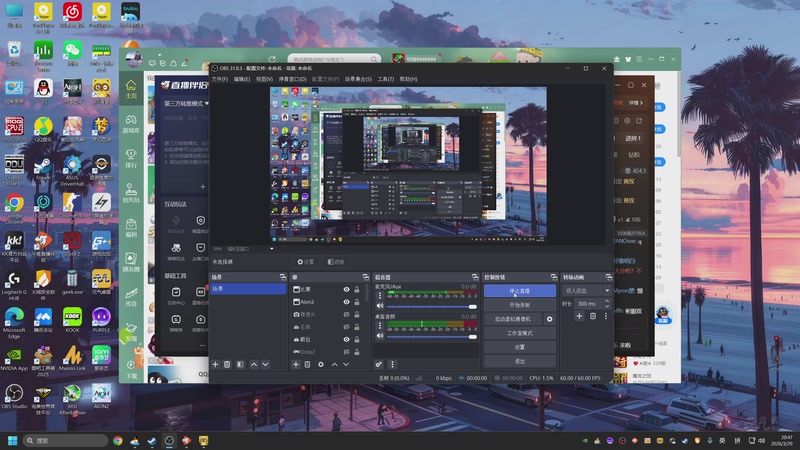Open preview scaling dropdown below preview
The height and width of the screenshot is (450, 800).
[x=271, y=248]
